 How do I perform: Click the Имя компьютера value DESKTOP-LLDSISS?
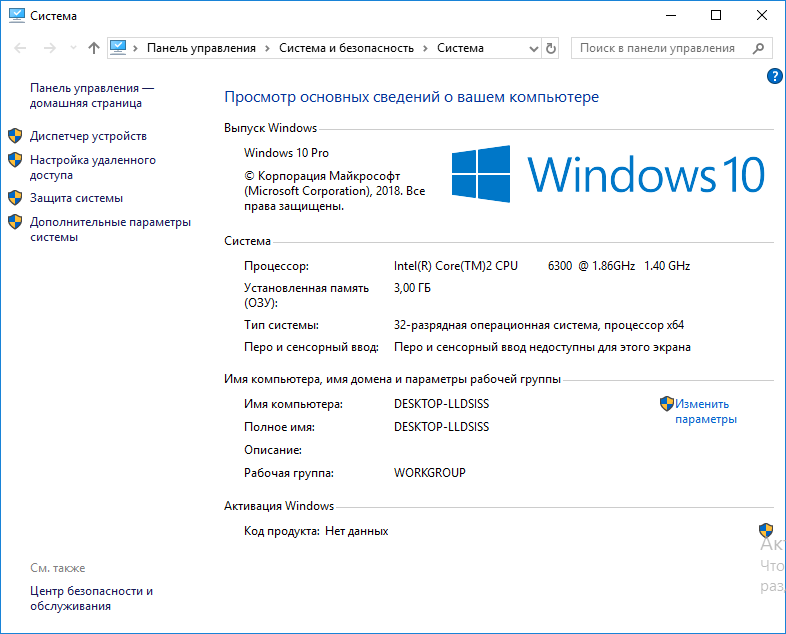coord(442,404)
